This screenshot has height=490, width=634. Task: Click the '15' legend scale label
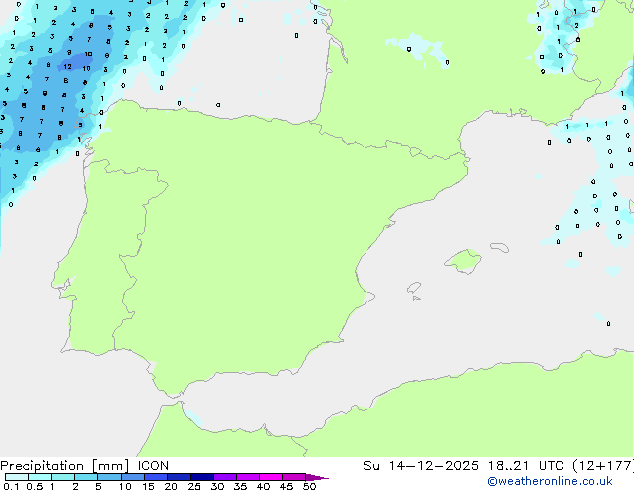coord(148,486)
